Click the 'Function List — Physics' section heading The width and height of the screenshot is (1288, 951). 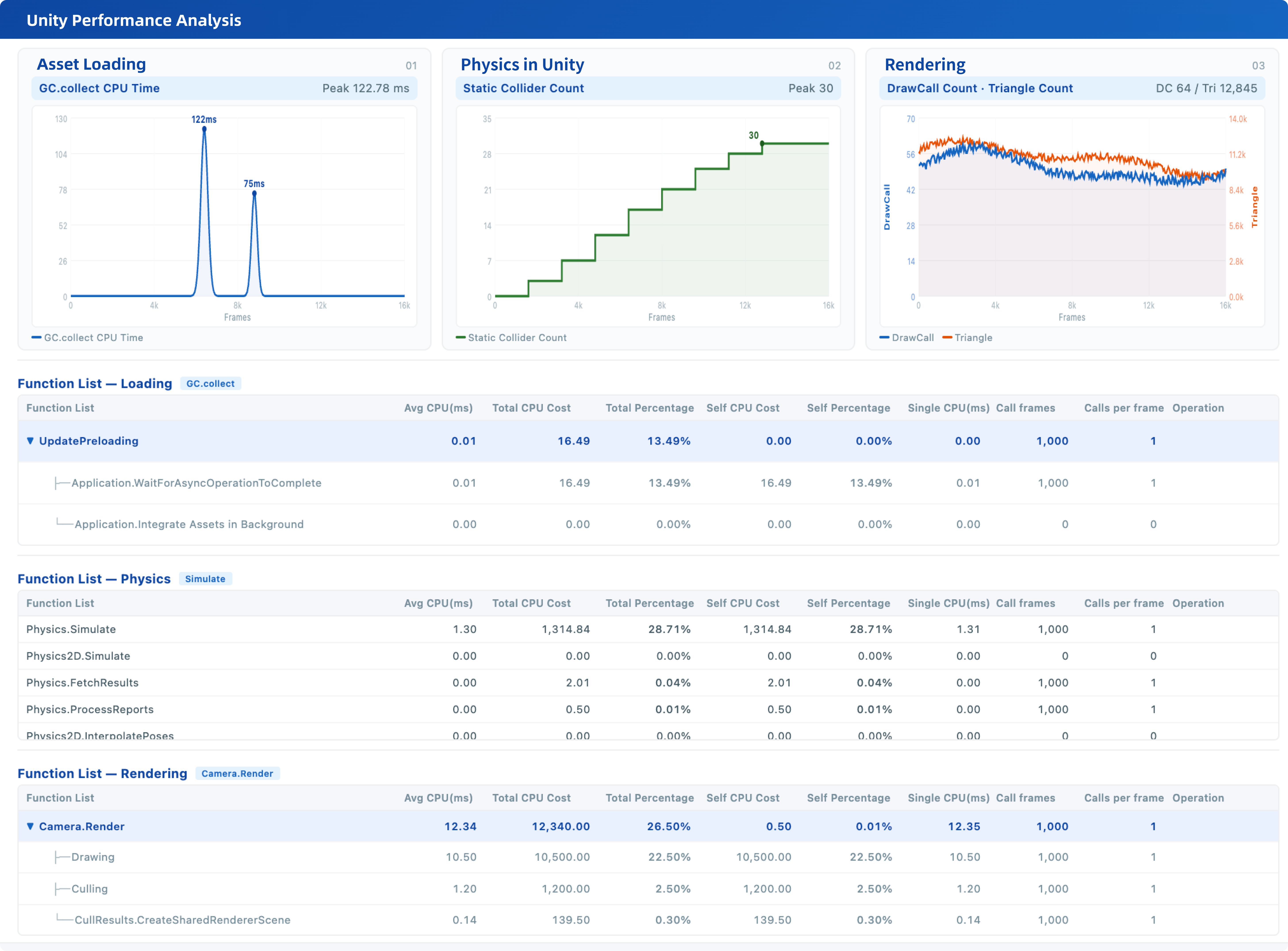(x=94, y=579)
